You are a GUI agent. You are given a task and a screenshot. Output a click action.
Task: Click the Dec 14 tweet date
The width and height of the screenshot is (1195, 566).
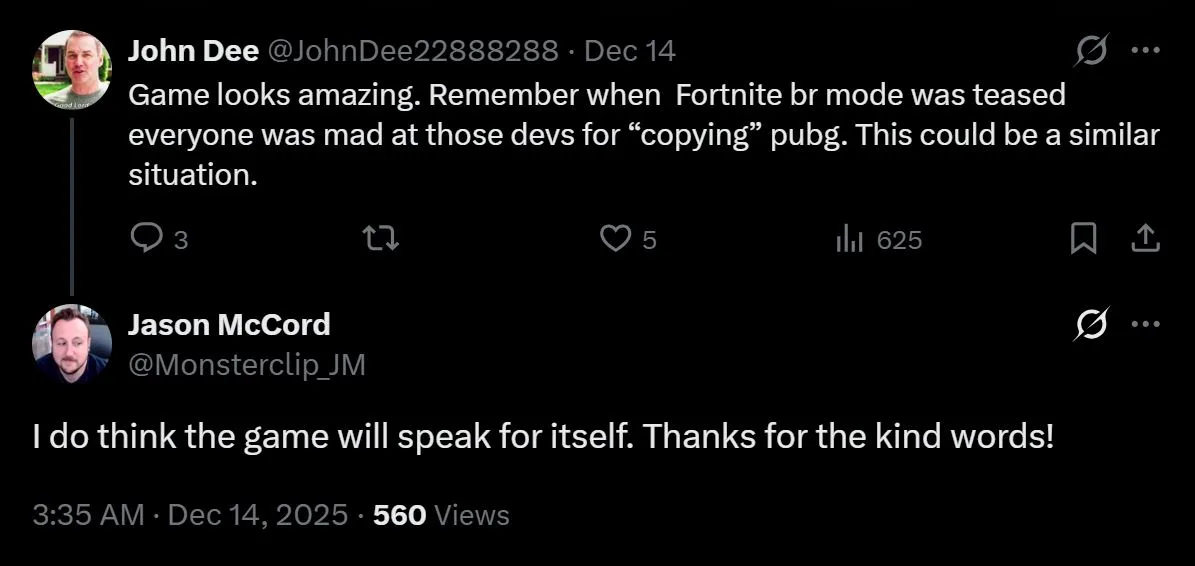(x=629, y=51)
